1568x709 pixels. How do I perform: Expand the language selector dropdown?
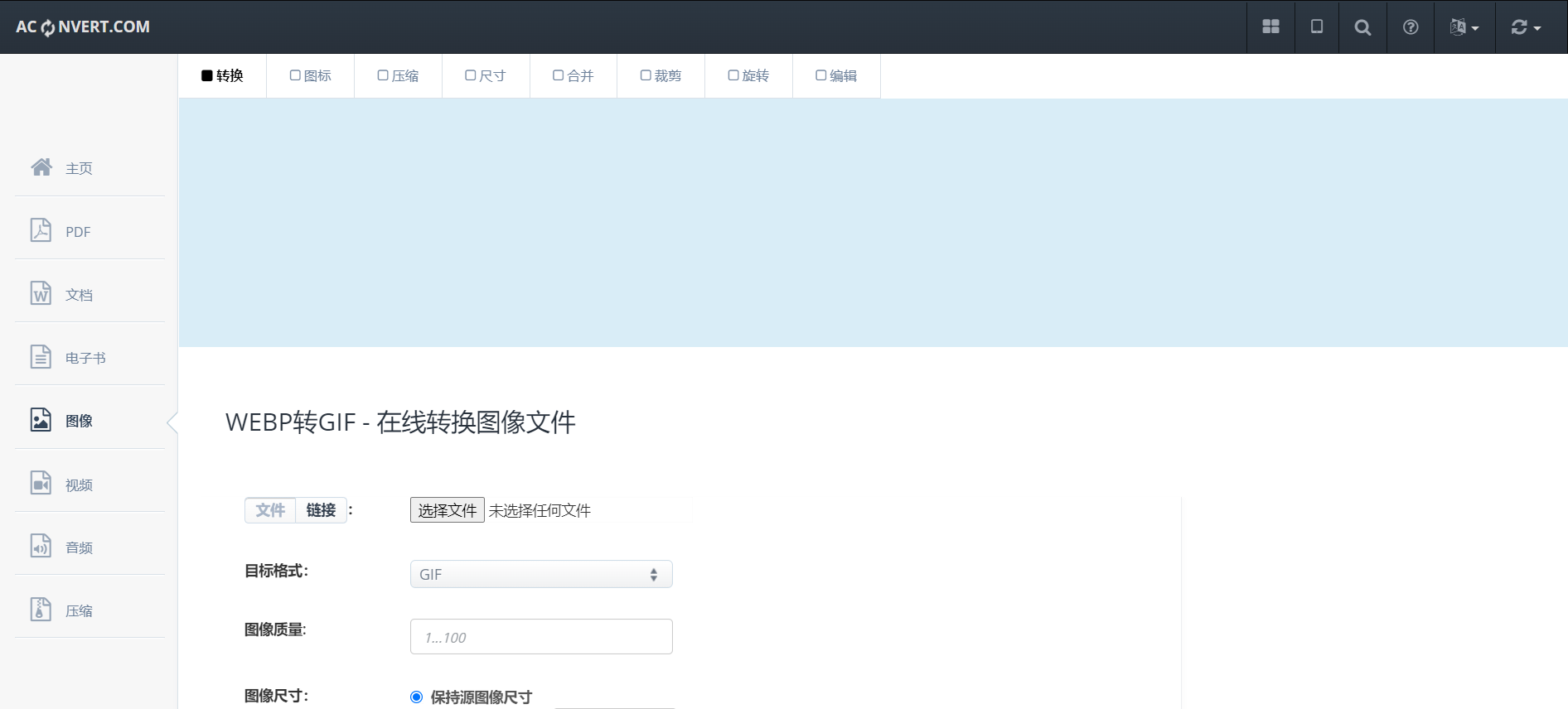click(1464, 27)
